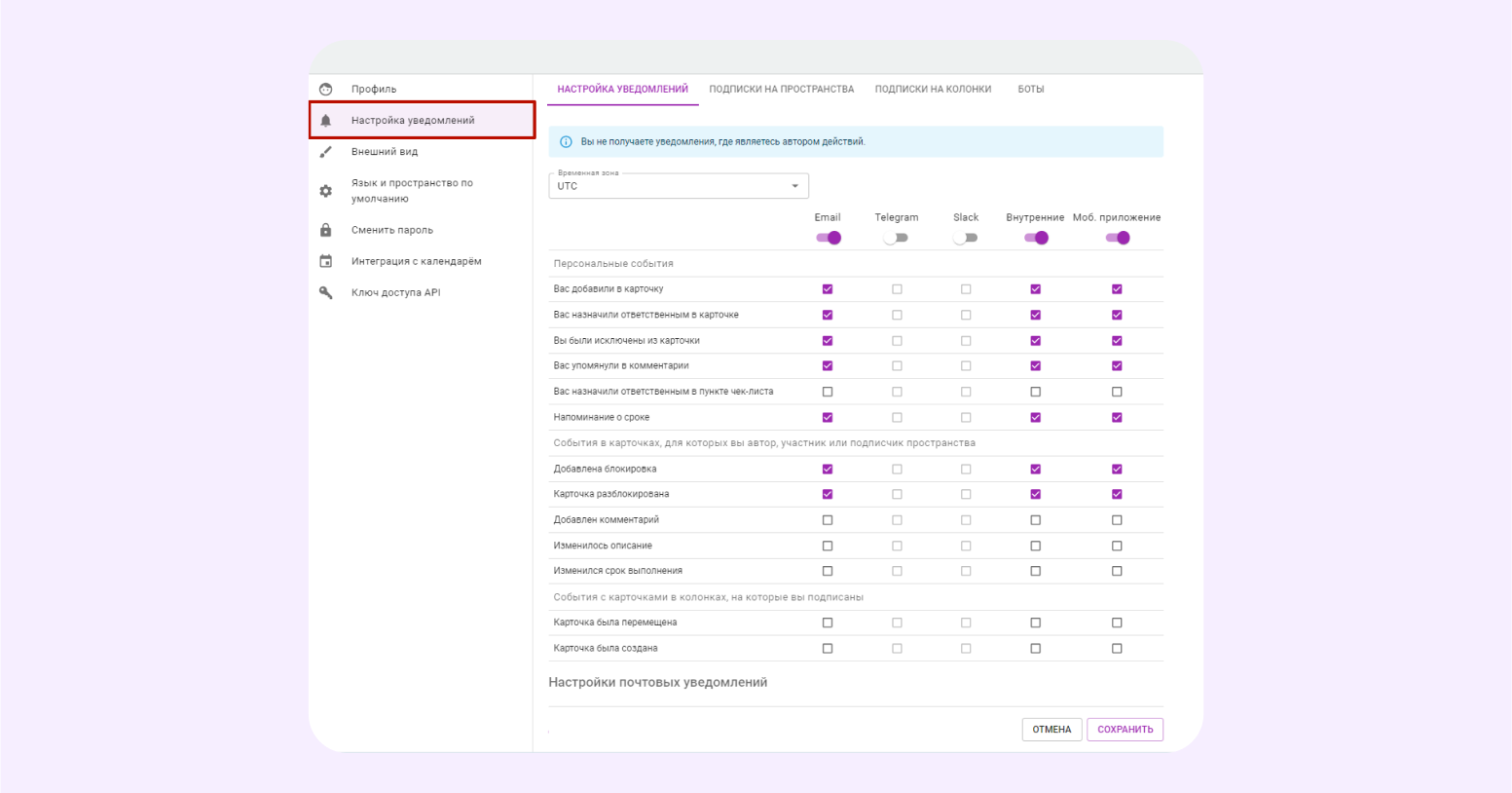
Task: Uncheck Внутренние for Добавлена блокировка
Action: [1036, 469]
